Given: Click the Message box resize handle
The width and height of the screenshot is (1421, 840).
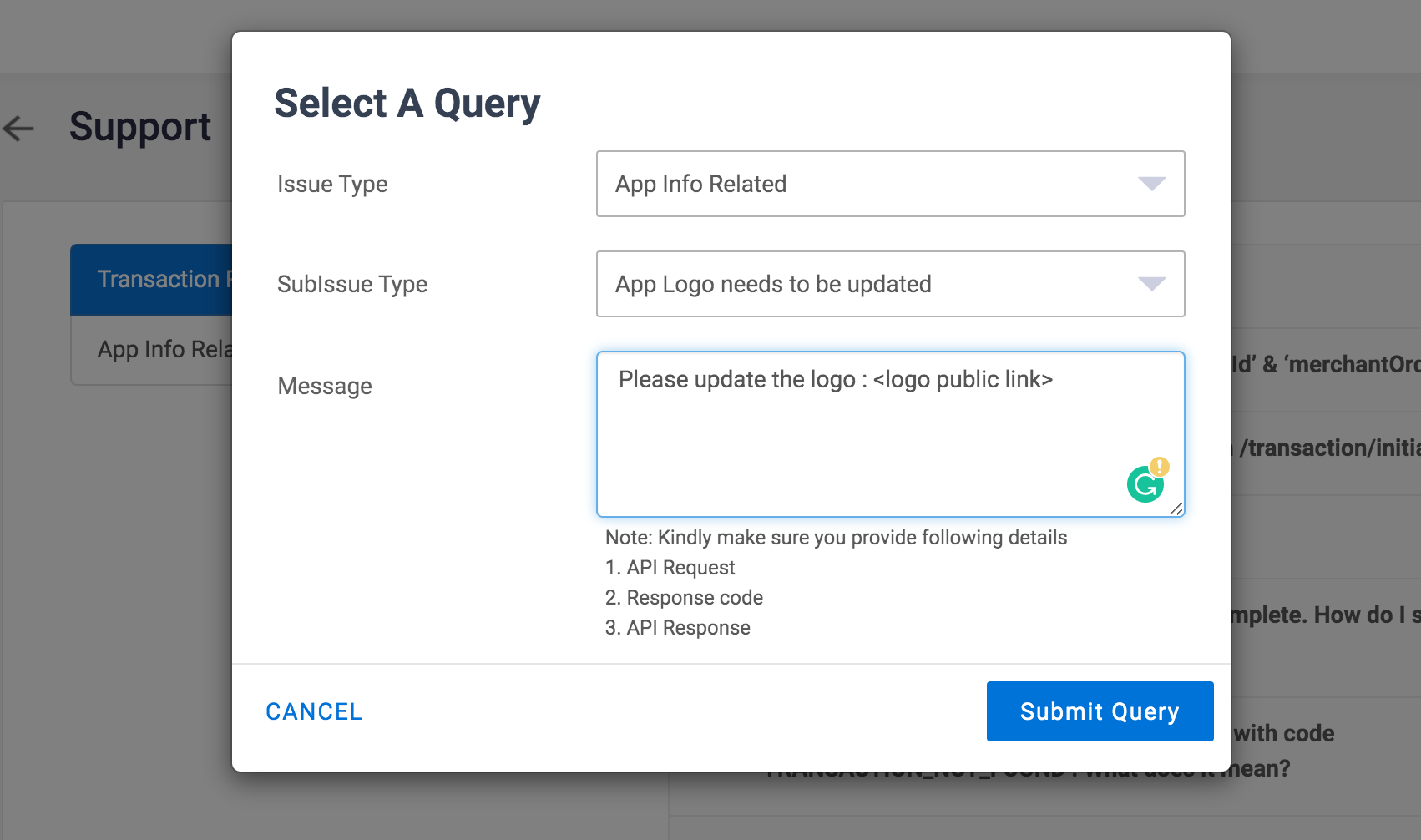Looking at the screenshot, I should (x=1176, y=509).
